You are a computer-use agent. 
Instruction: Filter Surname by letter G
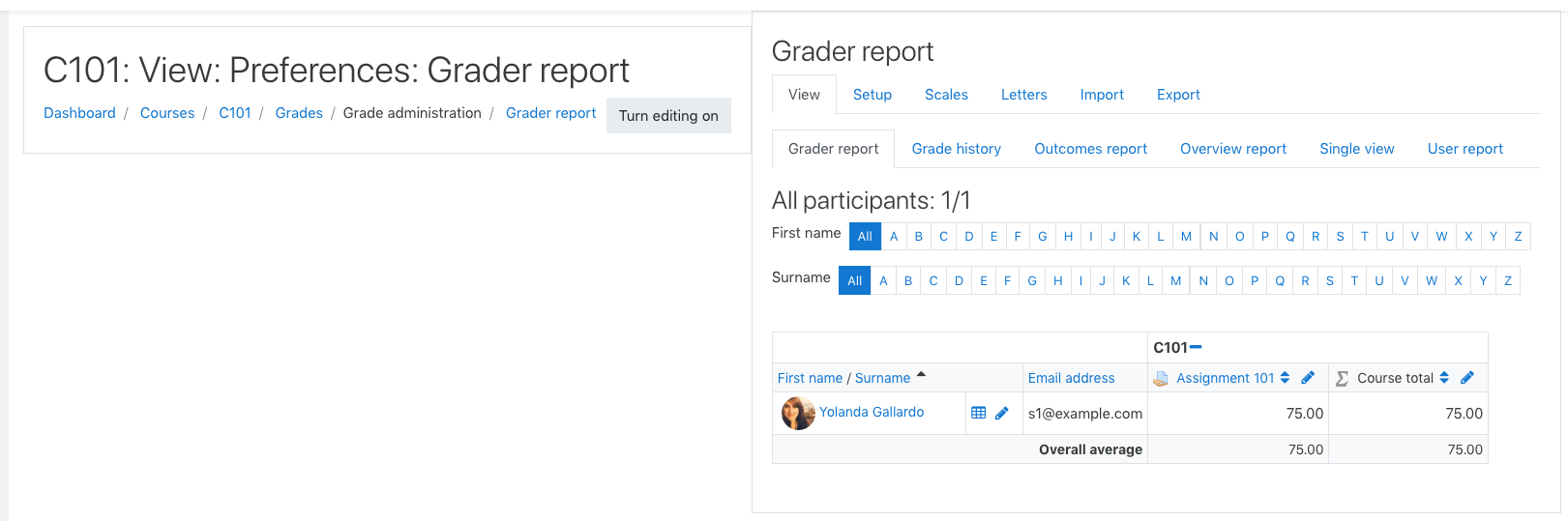point(1032,281)
